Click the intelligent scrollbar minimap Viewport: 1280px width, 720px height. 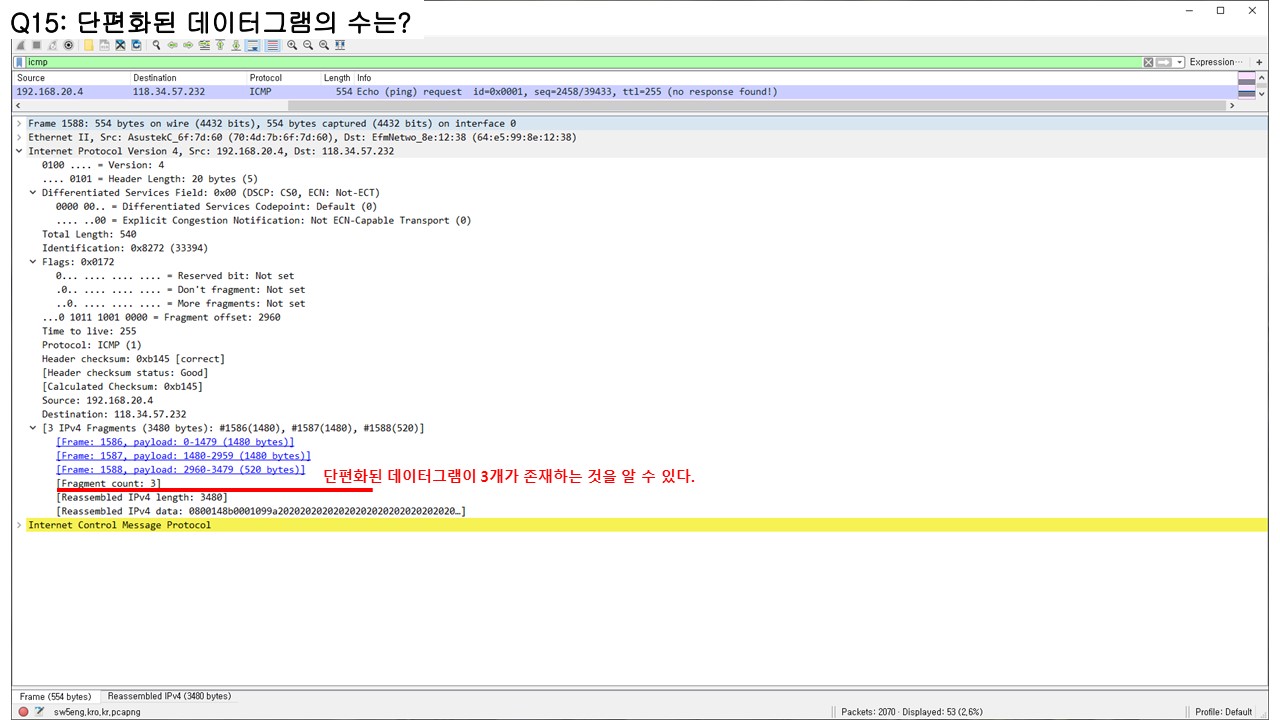pyautogui.click(x=1246, y=85)
